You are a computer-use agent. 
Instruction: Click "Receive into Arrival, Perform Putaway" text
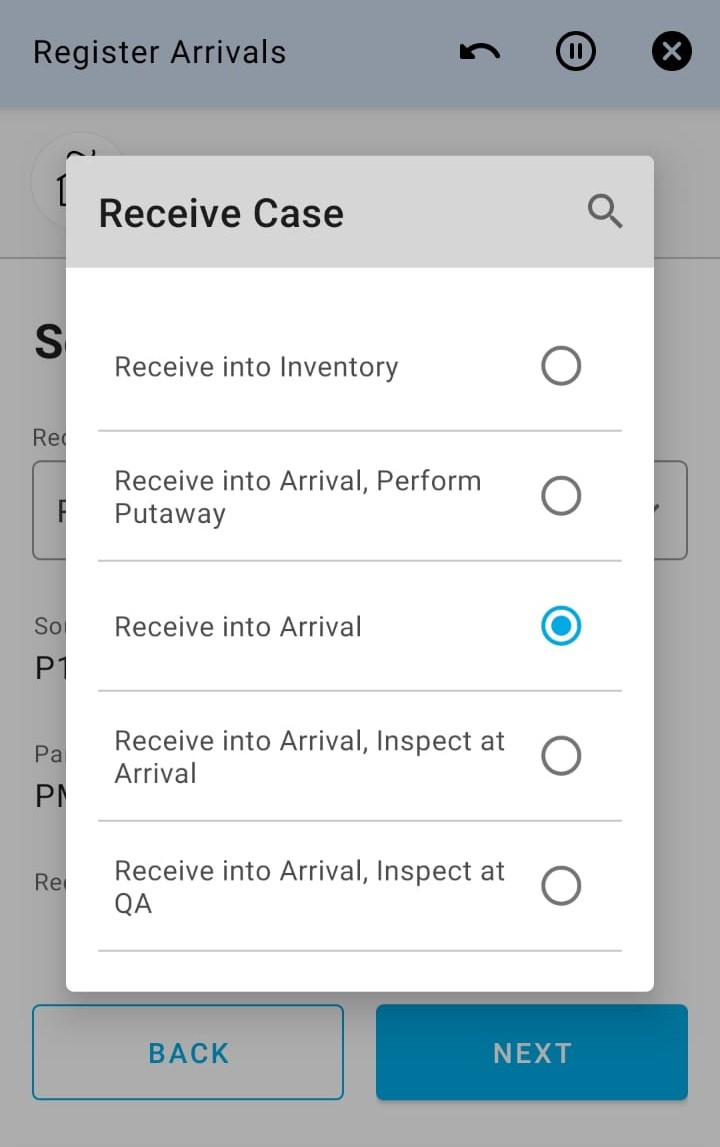[x=297, y=497]
